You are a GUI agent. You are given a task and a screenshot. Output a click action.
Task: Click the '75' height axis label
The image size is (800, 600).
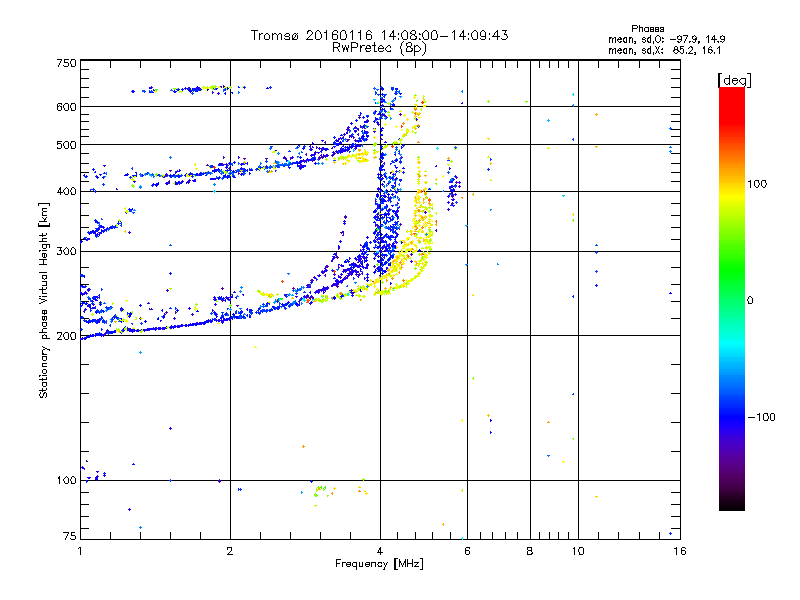[70, 536]
